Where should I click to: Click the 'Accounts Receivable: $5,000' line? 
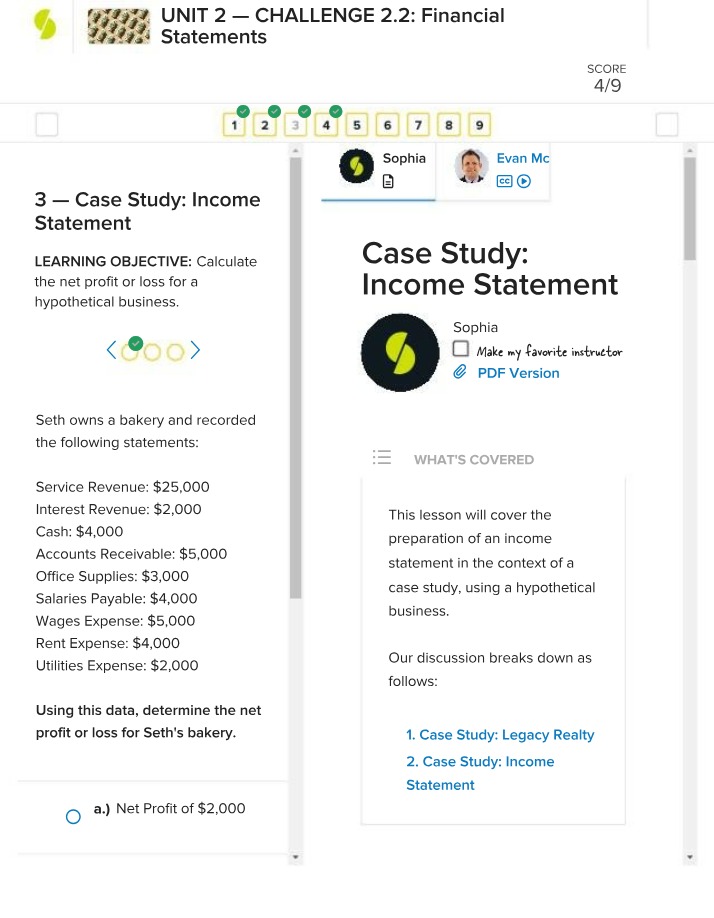click(131, 554)
